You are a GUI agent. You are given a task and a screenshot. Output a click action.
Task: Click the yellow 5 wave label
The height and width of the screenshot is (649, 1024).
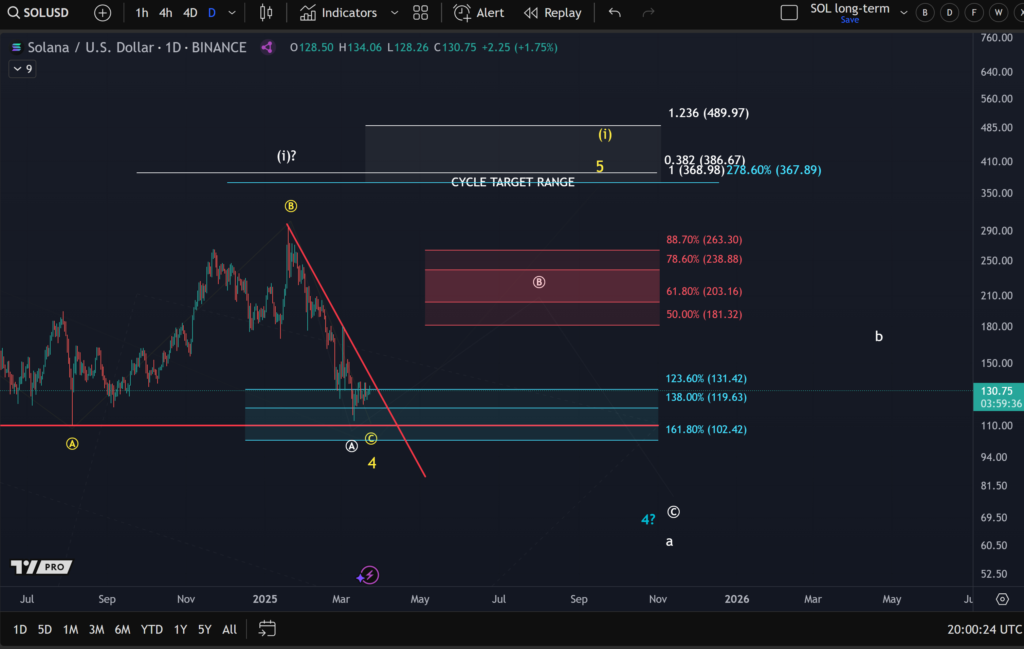click(600, 166)
